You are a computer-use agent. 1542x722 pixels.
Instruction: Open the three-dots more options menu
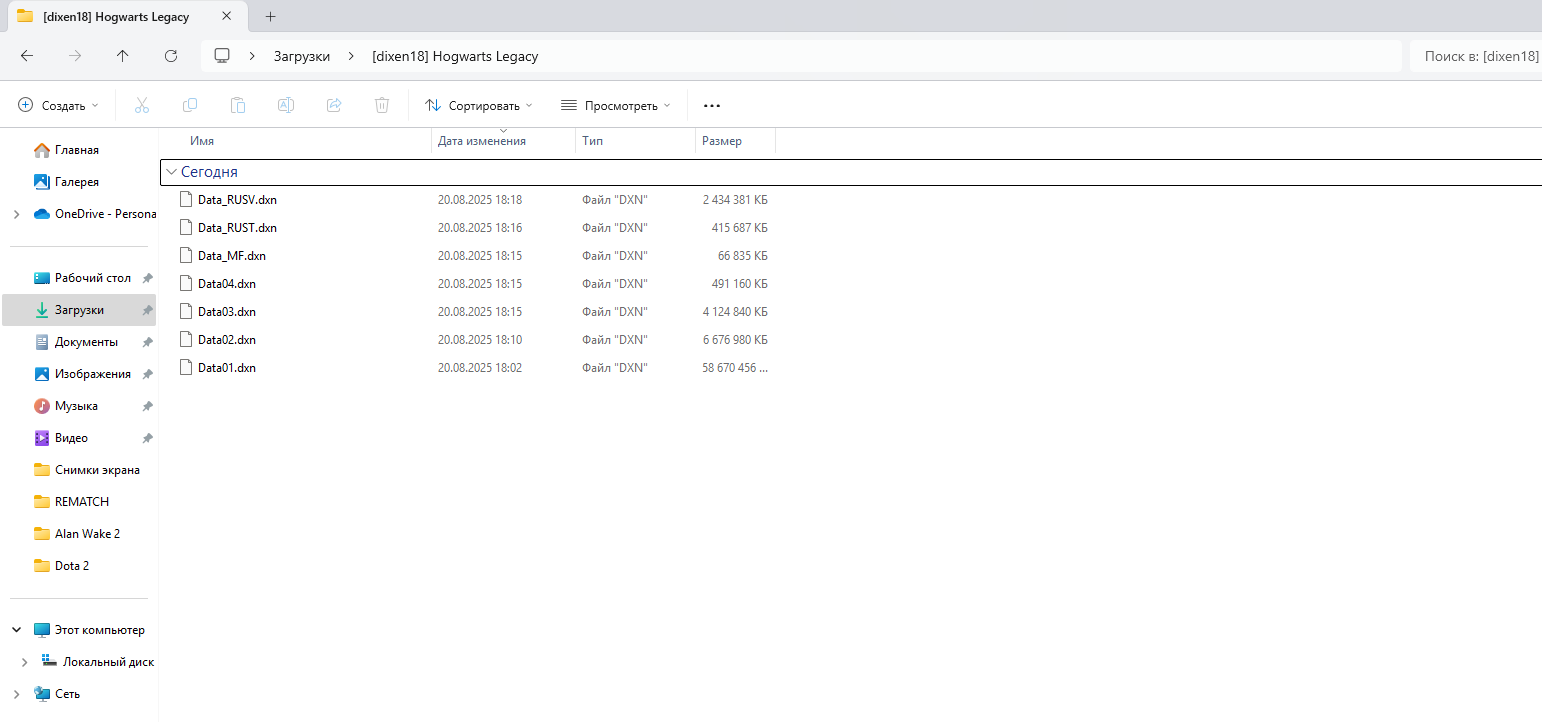tap(712, 105)
